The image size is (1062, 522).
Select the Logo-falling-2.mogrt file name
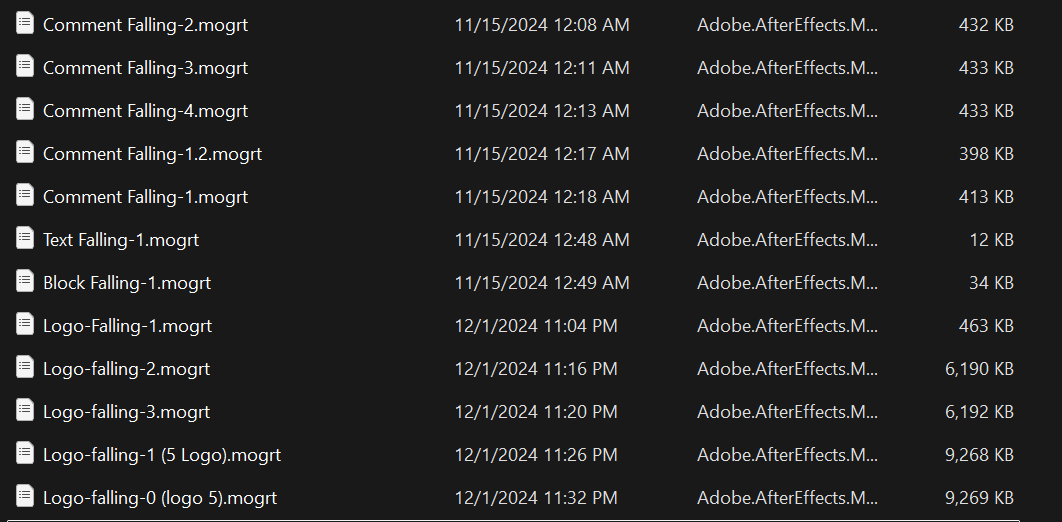127,369
